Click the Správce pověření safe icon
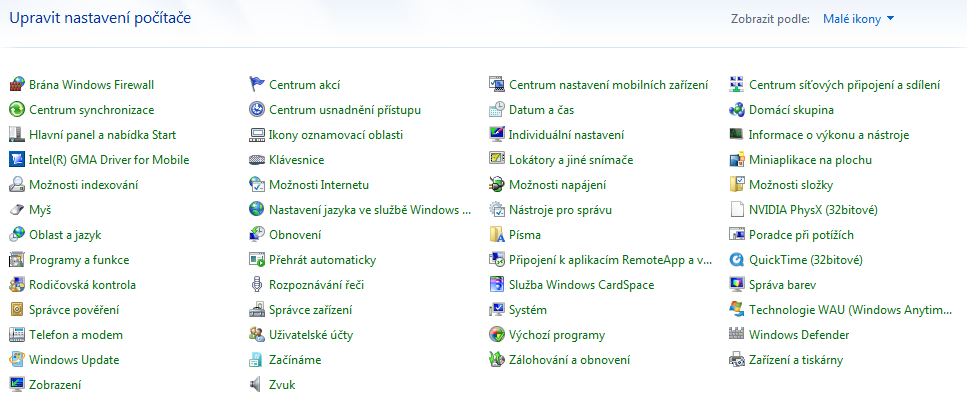Screen dimensions: 967x411 click(x=17, y=310)
